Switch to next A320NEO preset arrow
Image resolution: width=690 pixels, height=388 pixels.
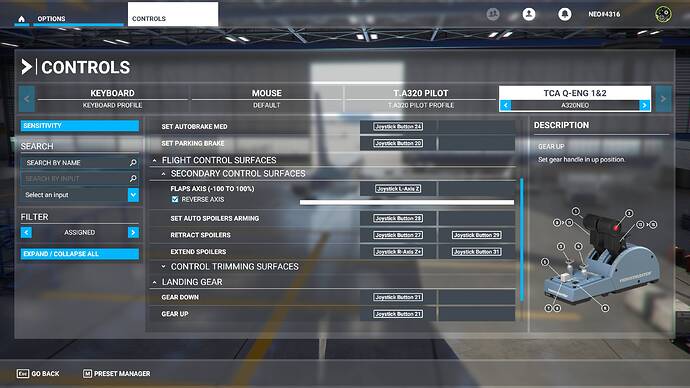(644, 105)
